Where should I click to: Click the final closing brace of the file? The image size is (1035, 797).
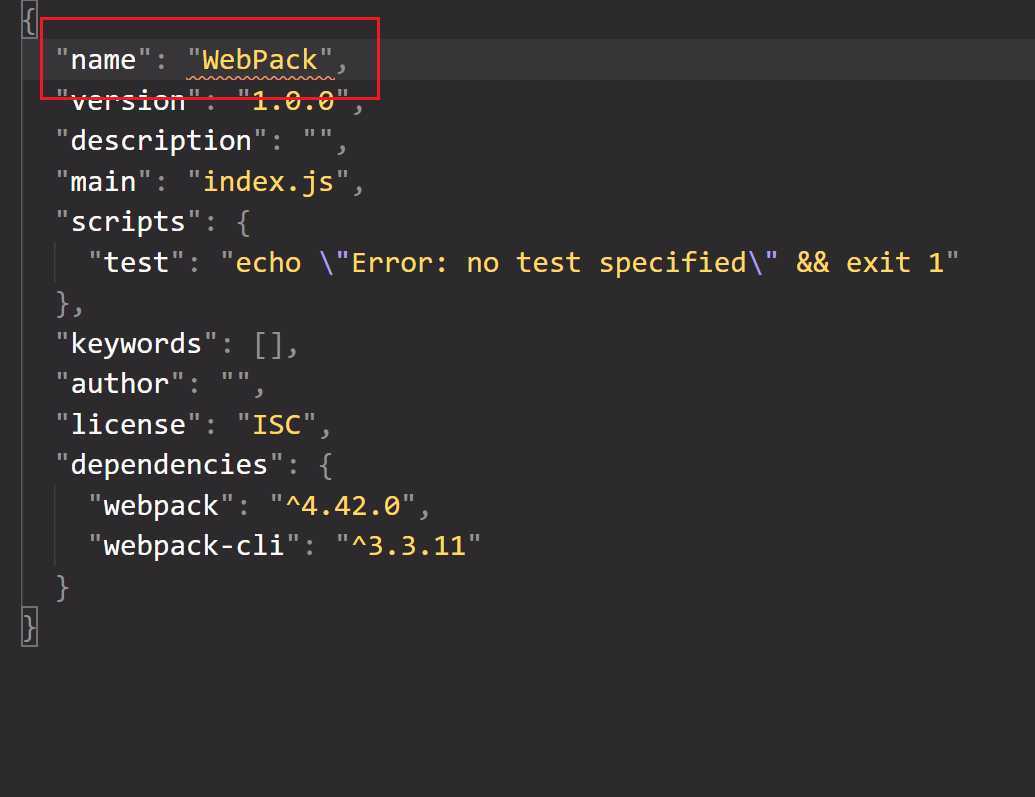[29, 628]
